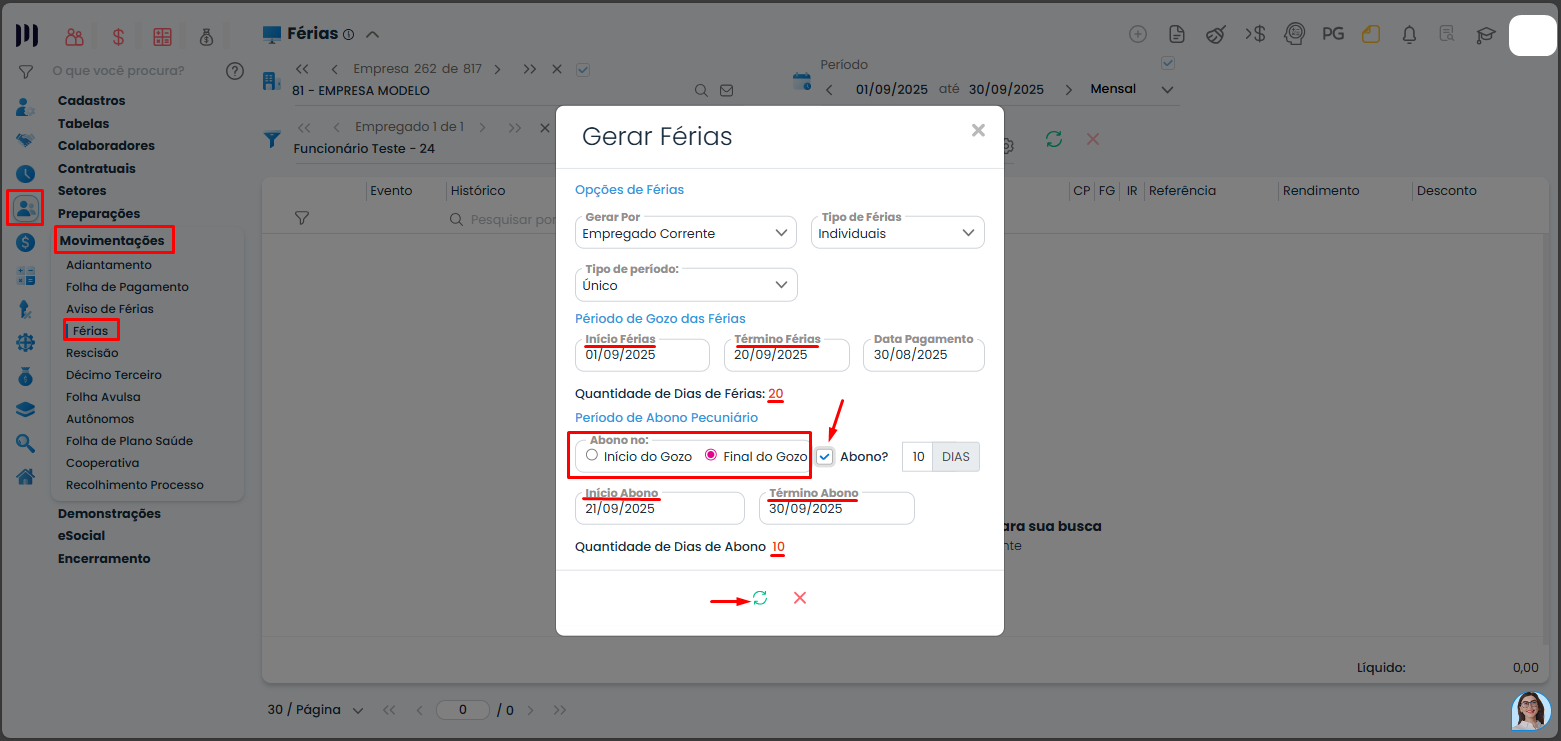Open the clock sidebar icon
This screenshot has width=1561, height=741.
point(25,174)
